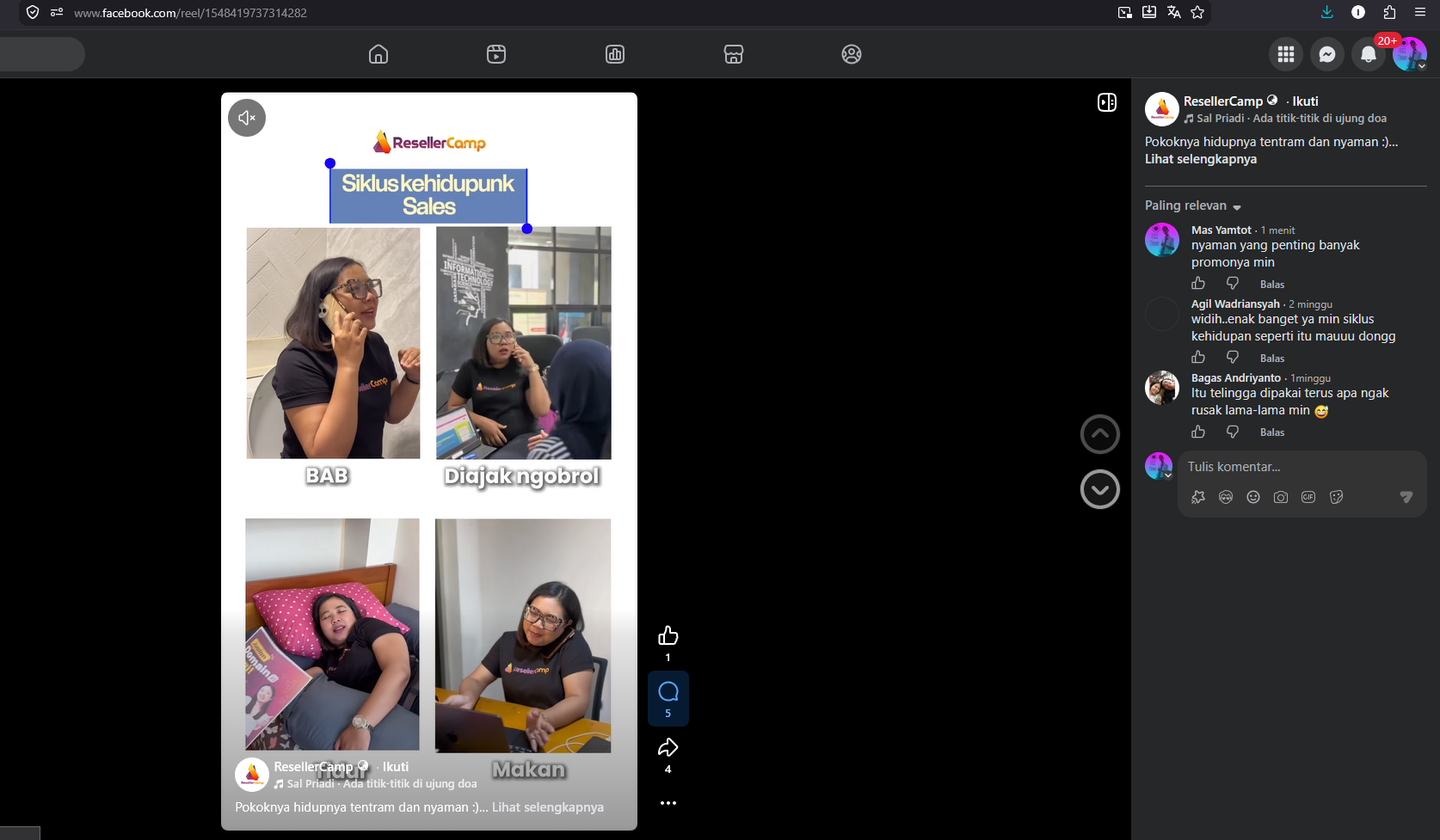This screenshot has width=1440, height=840.
Task: Open the reel's three-dot more options
Action: 668,803
